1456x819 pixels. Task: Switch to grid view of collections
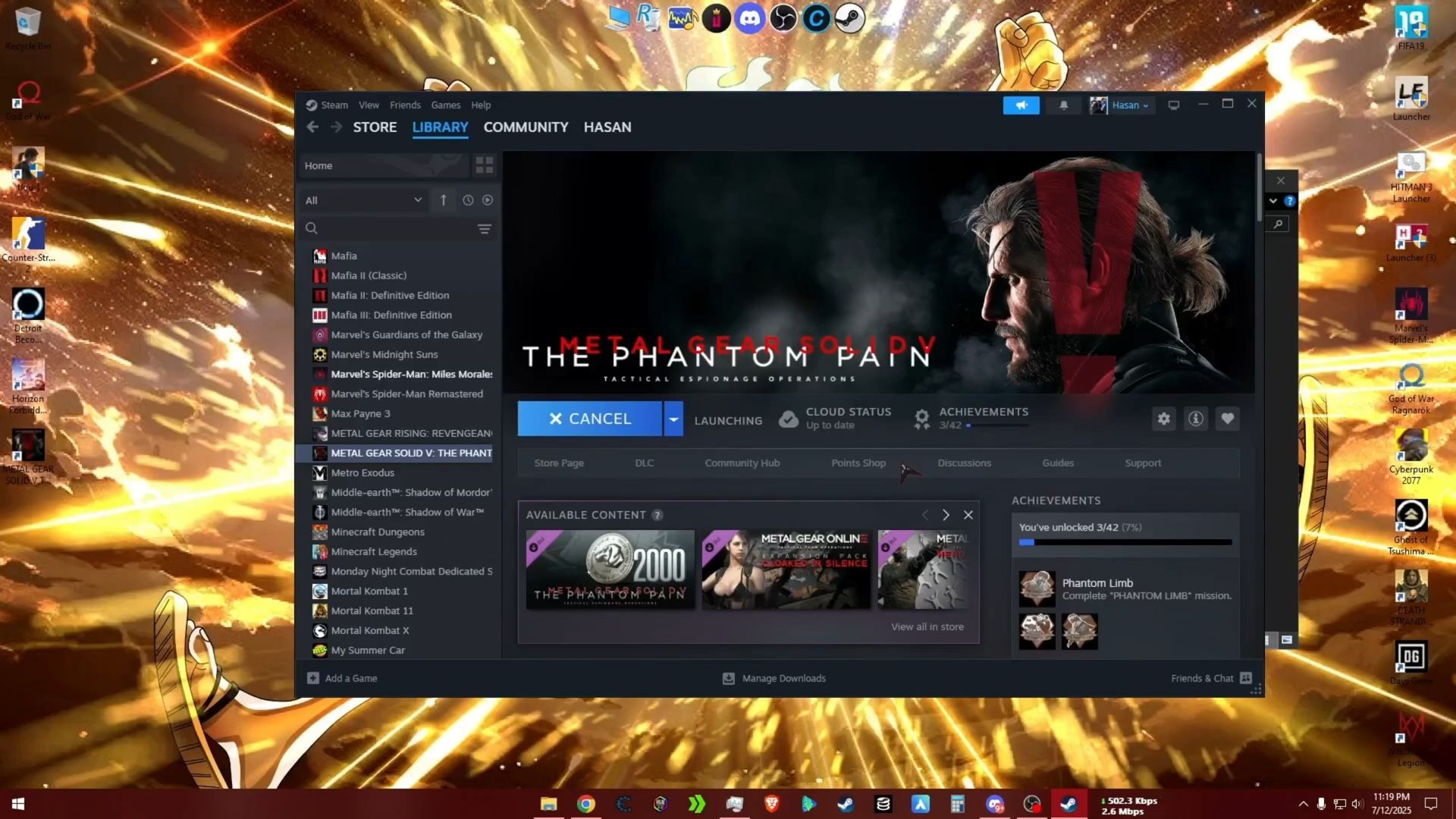click(x=484, y=165)
